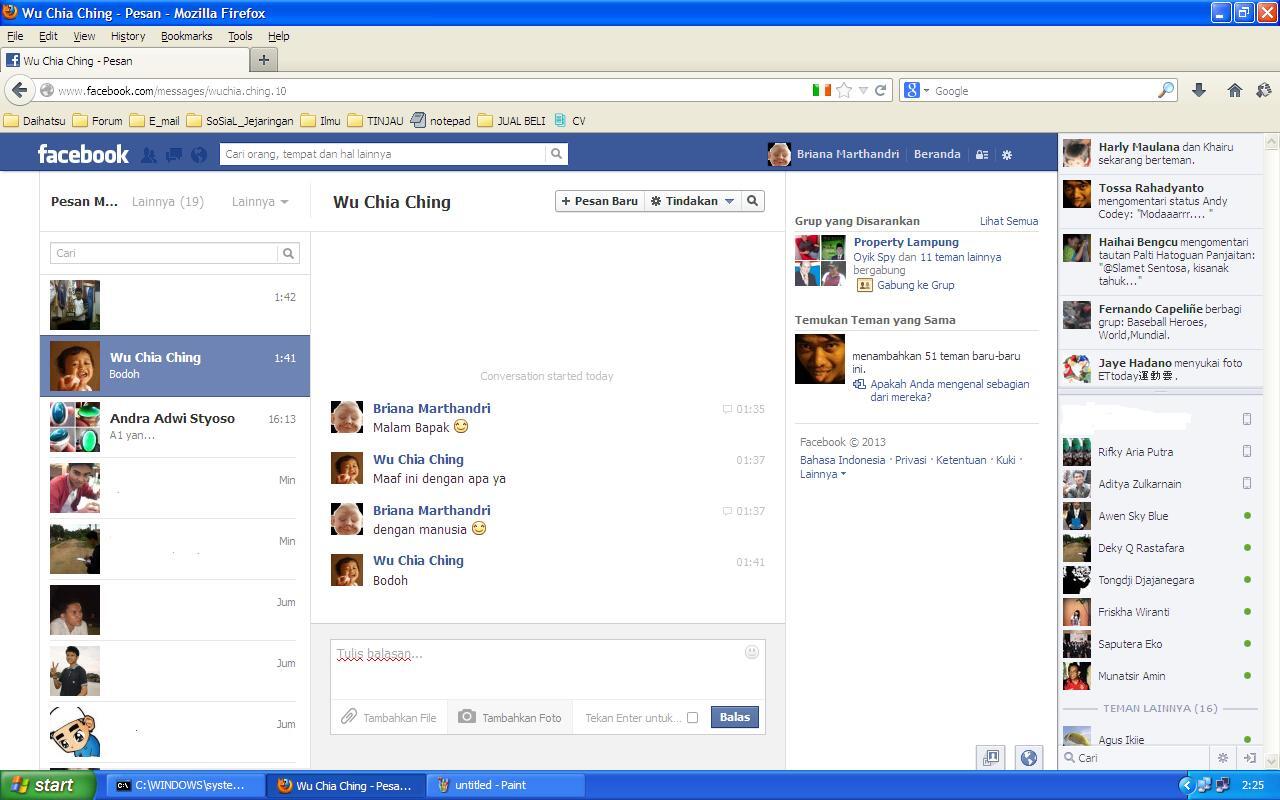Open chat with Friskha Wiranti
This screenshot has height=800, width=1280.
coord(1159,612)
